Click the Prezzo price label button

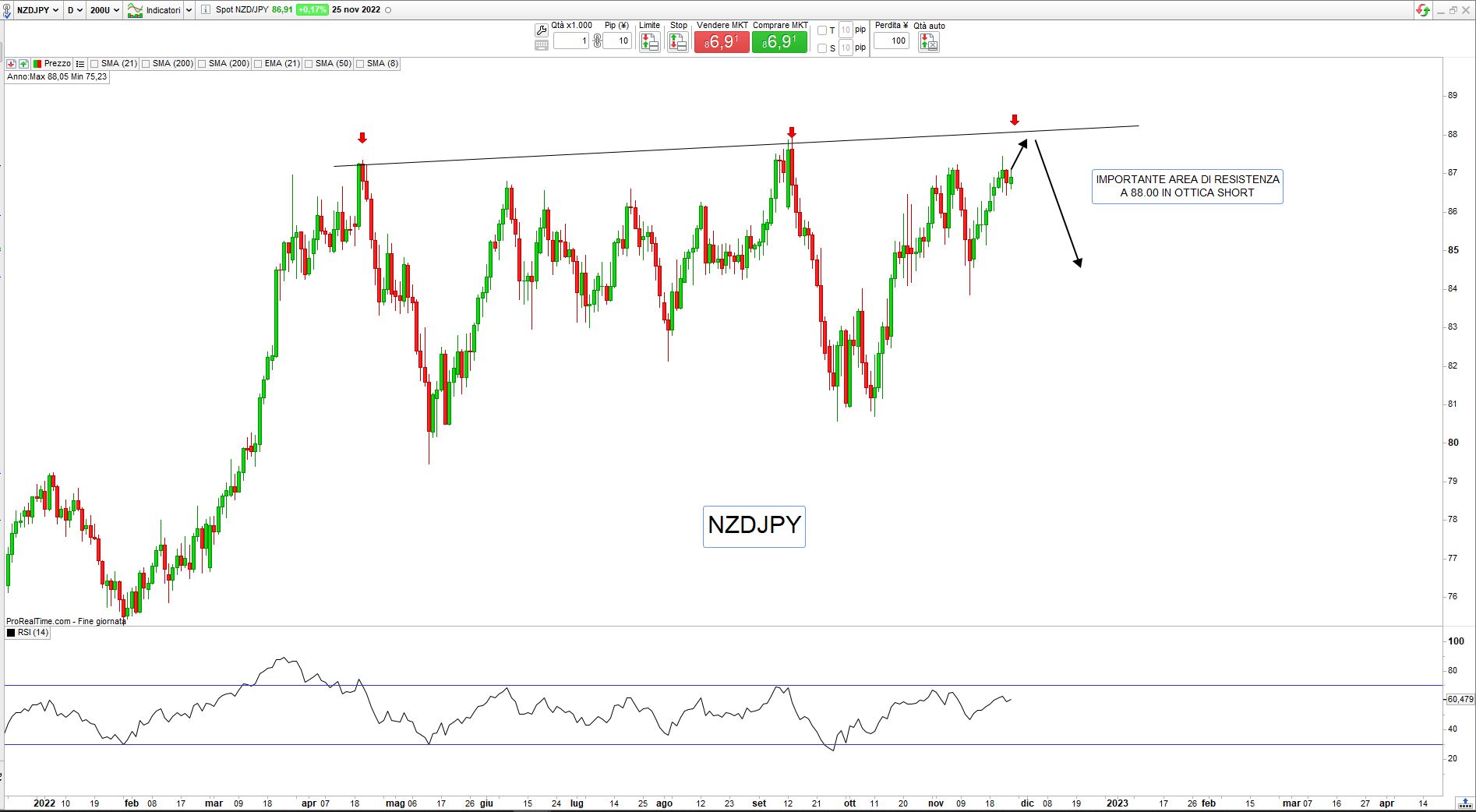[x=52, y=64]
